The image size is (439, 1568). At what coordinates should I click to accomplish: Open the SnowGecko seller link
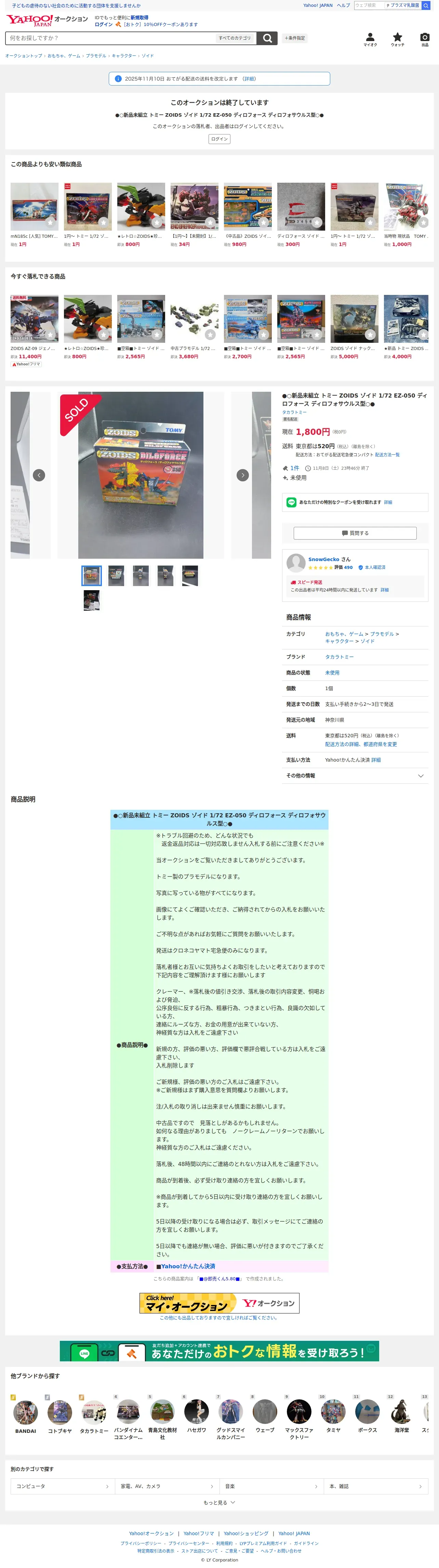tap(324, 559)
